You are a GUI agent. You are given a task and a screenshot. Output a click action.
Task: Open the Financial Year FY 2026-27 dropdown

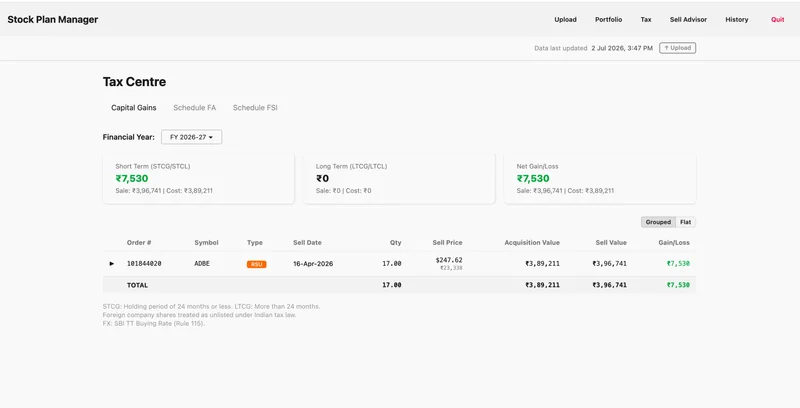pyautogui.click(x=191, y=137)
